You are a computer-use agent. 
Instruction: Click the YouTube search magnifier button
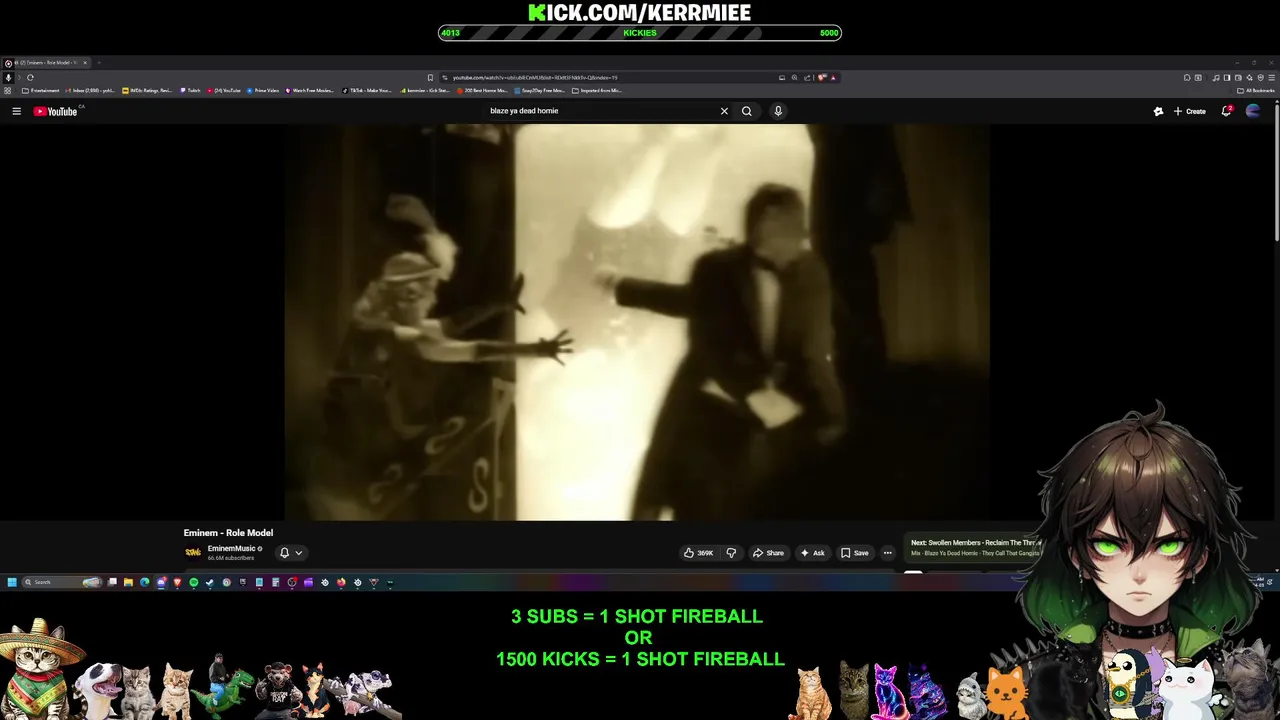pyautogui.click(x=746, y=111)
